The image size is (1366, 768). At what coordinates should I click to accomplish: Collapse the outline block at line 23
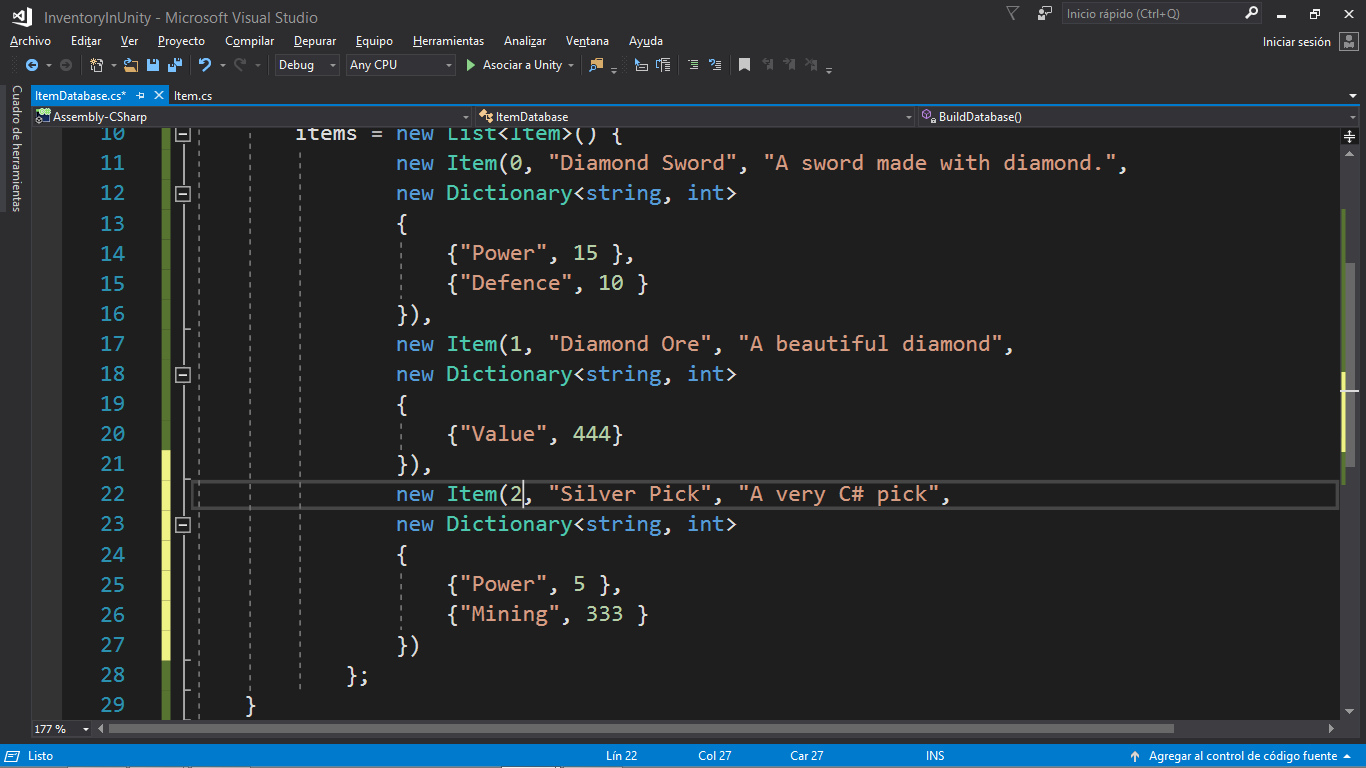182,525
